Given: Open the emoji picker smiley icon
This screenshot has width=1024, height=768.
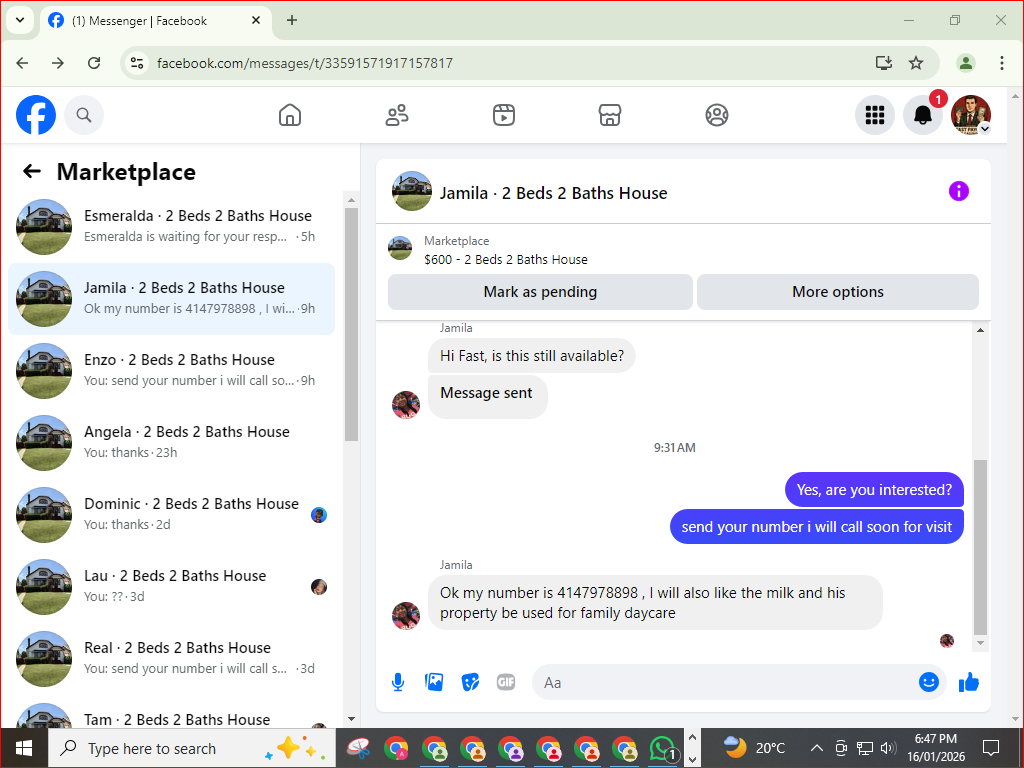Looking at the screenshot, I should tap(929, 682).
